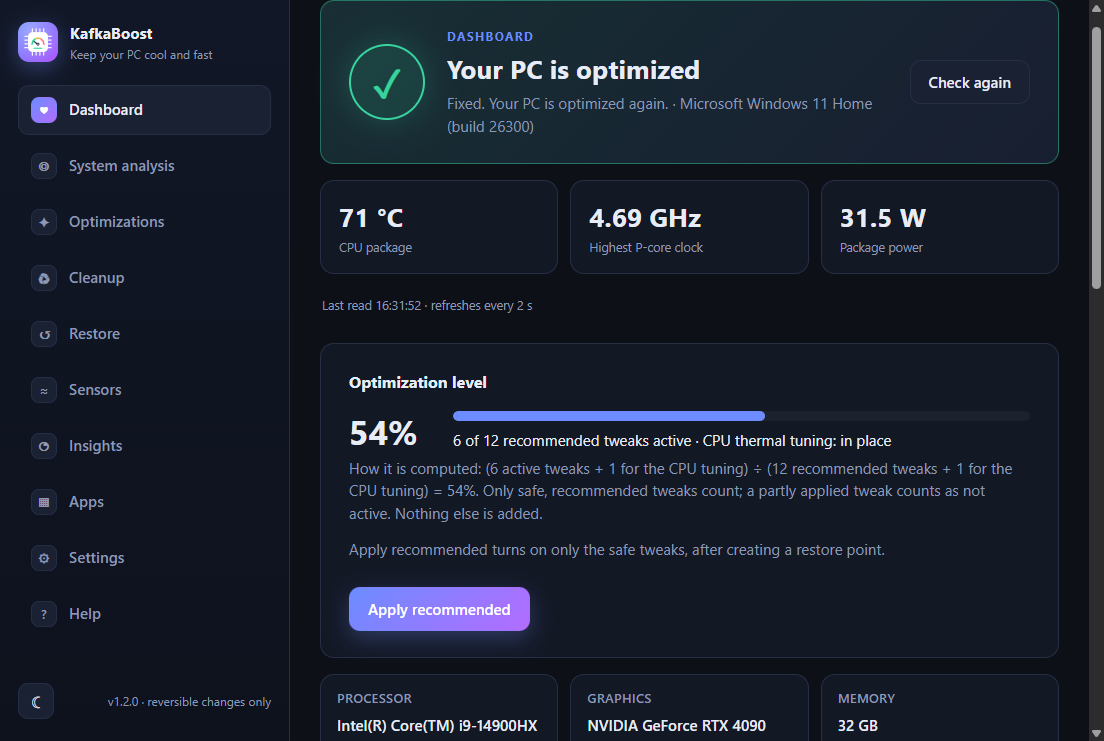Image resolution: width=1104 pixels, height=741 pixels.
Task: Click the Cleanup sidebar icon
Action: [44, 278]
